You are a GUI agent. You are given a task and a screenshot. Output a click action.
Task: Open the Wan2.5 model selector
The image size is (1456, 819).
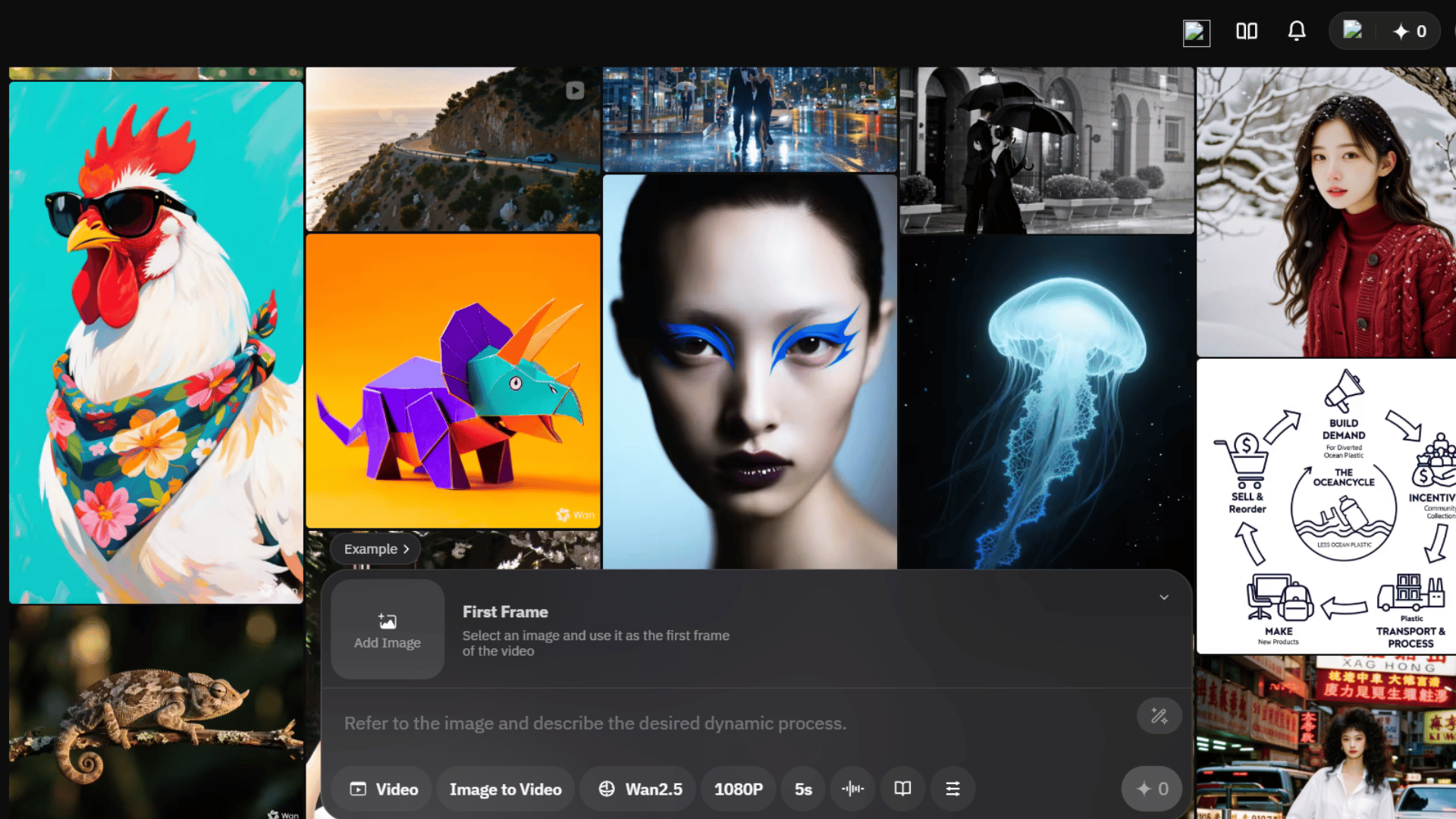[641, 789]
